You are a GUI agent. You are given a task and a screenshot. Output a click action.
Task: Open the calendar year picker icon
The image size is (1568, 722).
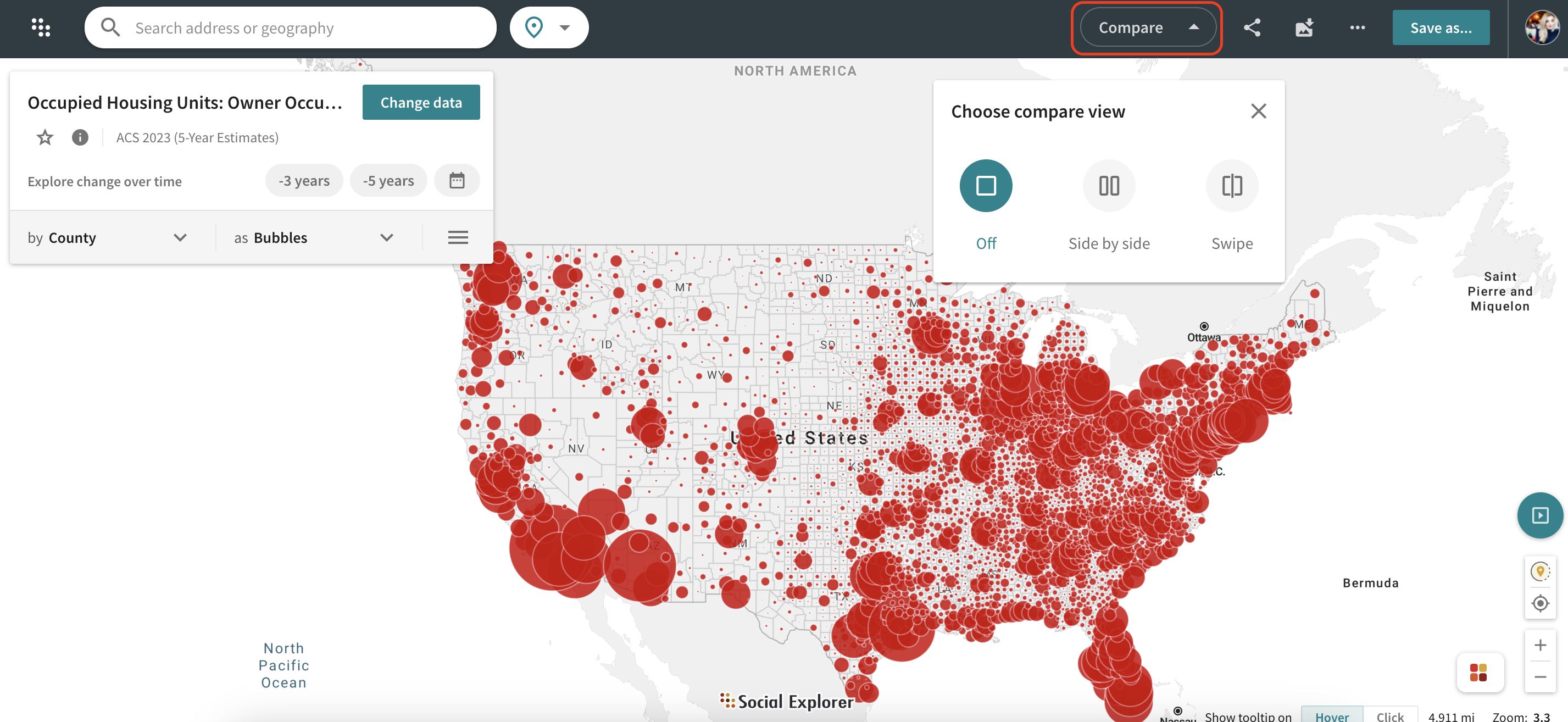(457, 181)
